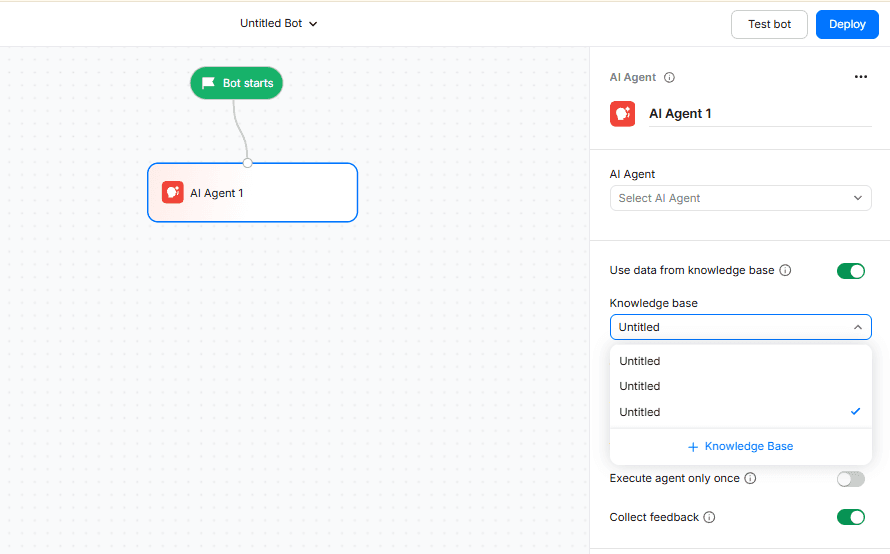Click info icon beside Use data from knowledge base

pos(785,270)
